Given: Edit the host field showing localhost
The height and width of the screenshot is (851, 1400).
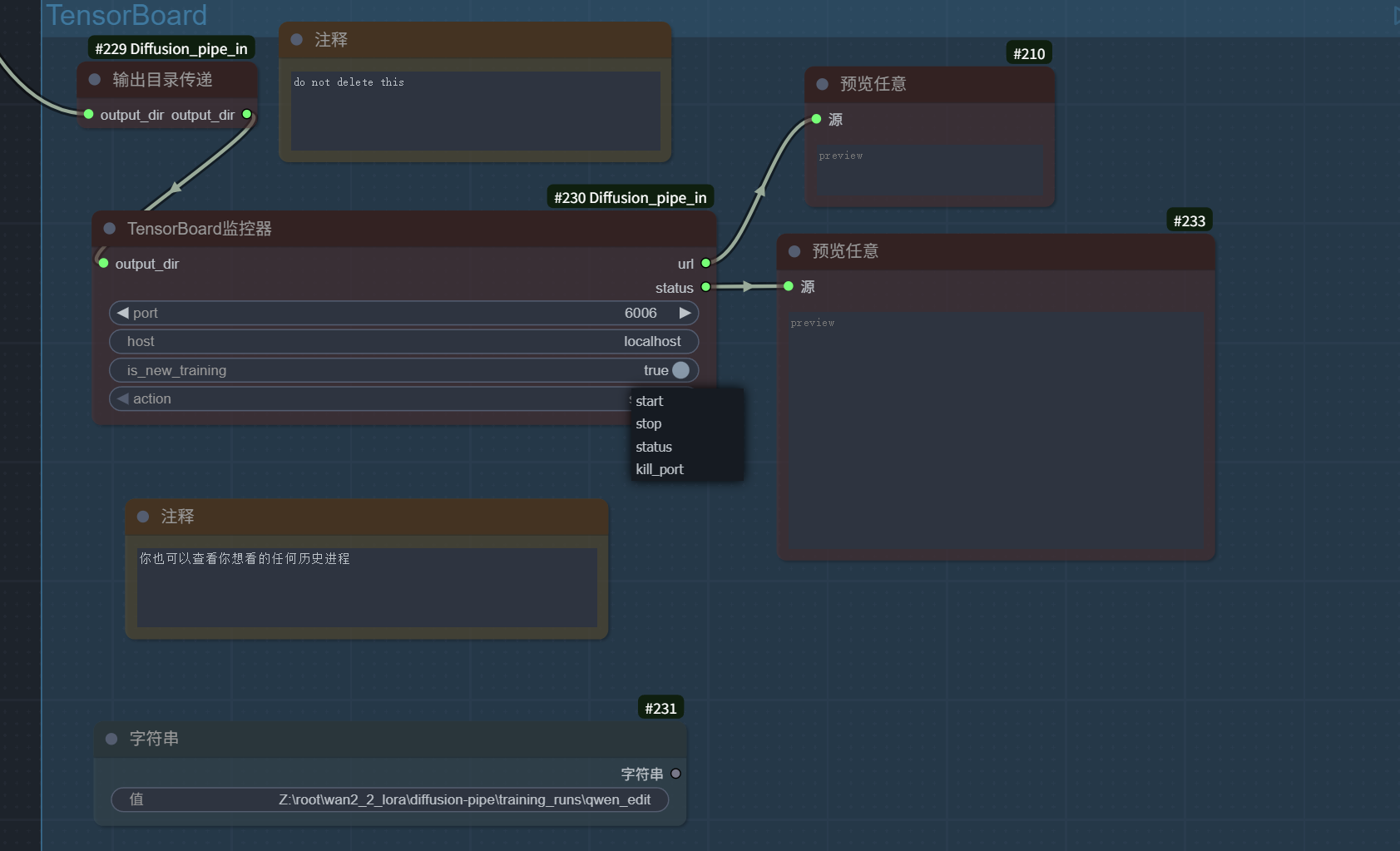Looking at the screenshot, I should pos(403,342).
